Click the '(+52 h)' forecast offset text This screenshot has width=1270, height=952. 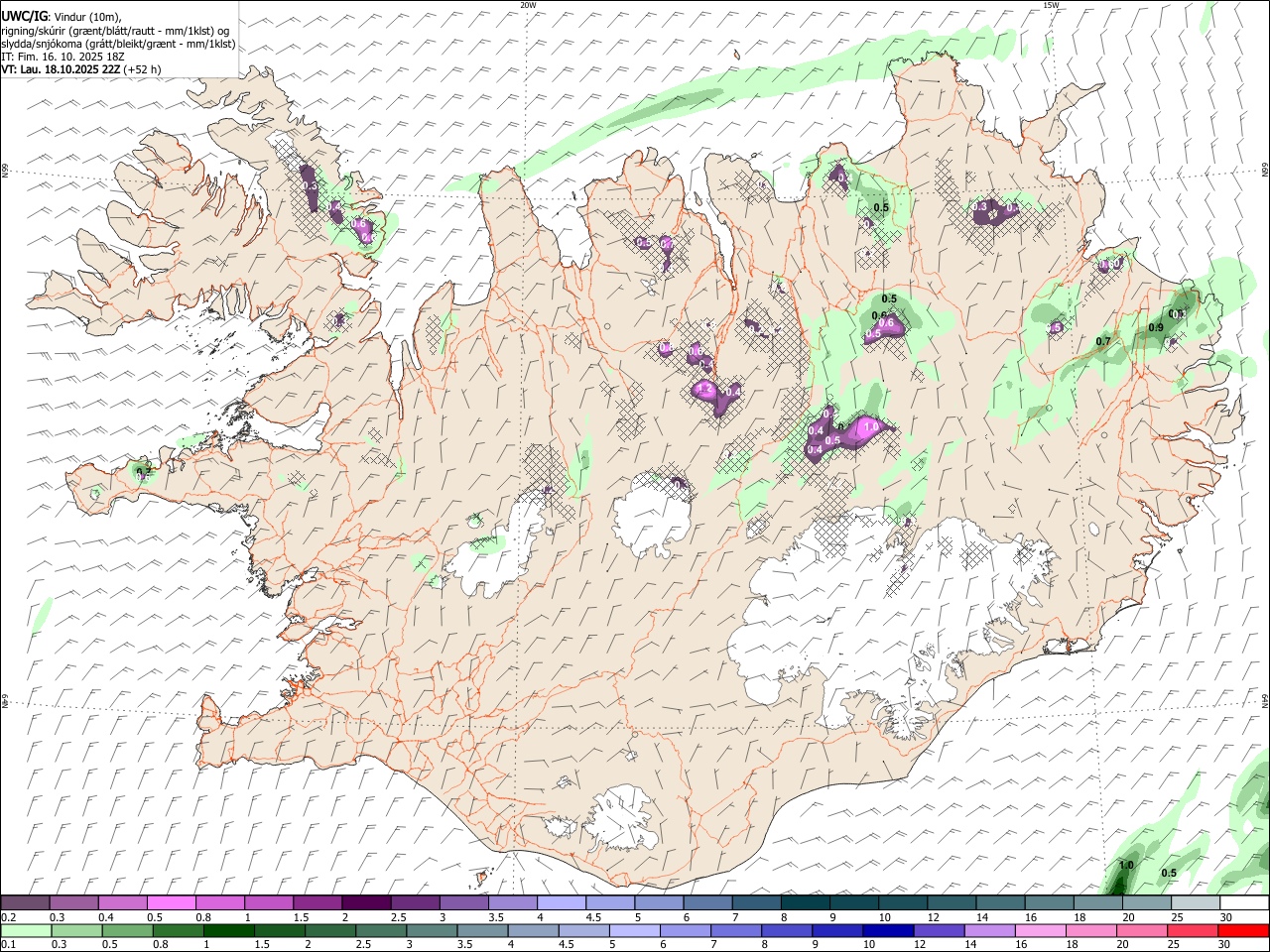143,69
